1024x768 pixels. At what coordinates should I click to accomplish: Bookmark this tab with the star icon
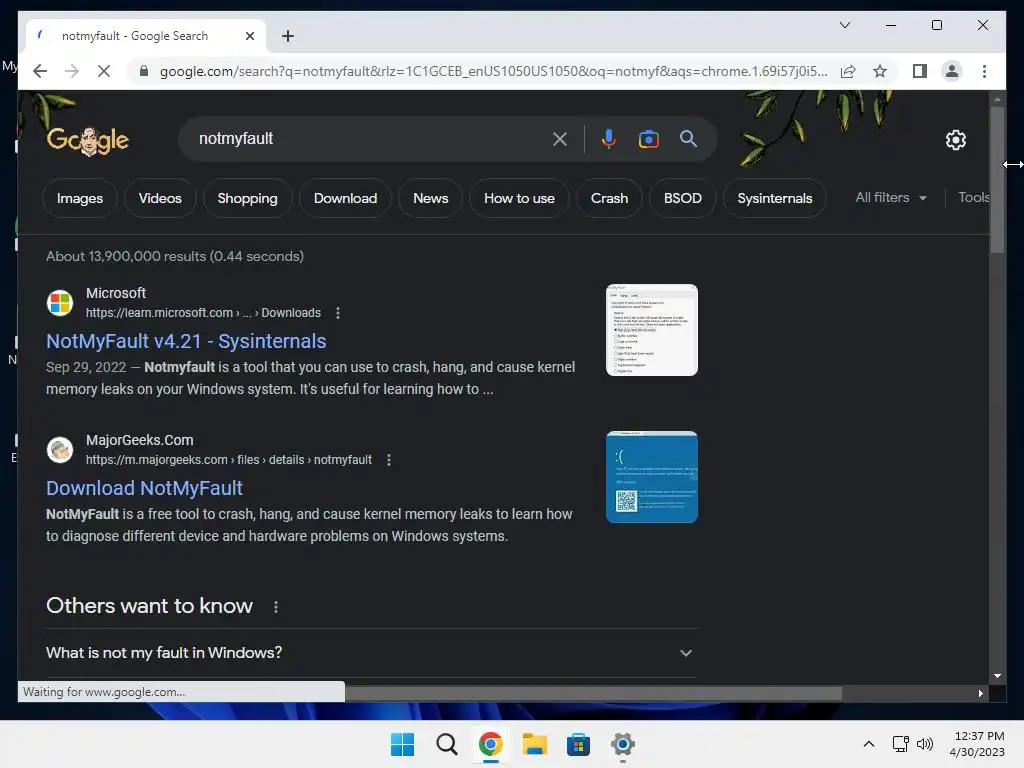point(880,71)
